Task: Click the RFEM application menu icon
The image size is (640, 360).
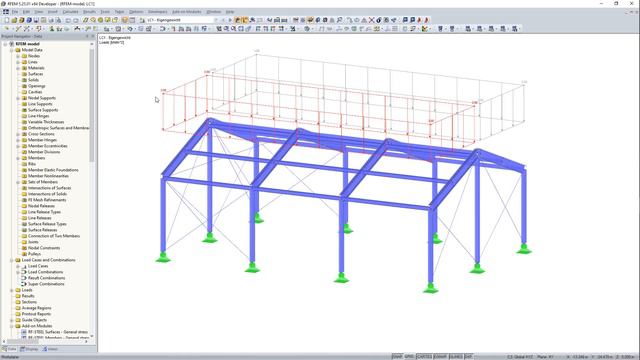Action: pyautogui.click(x=6, y=12)
